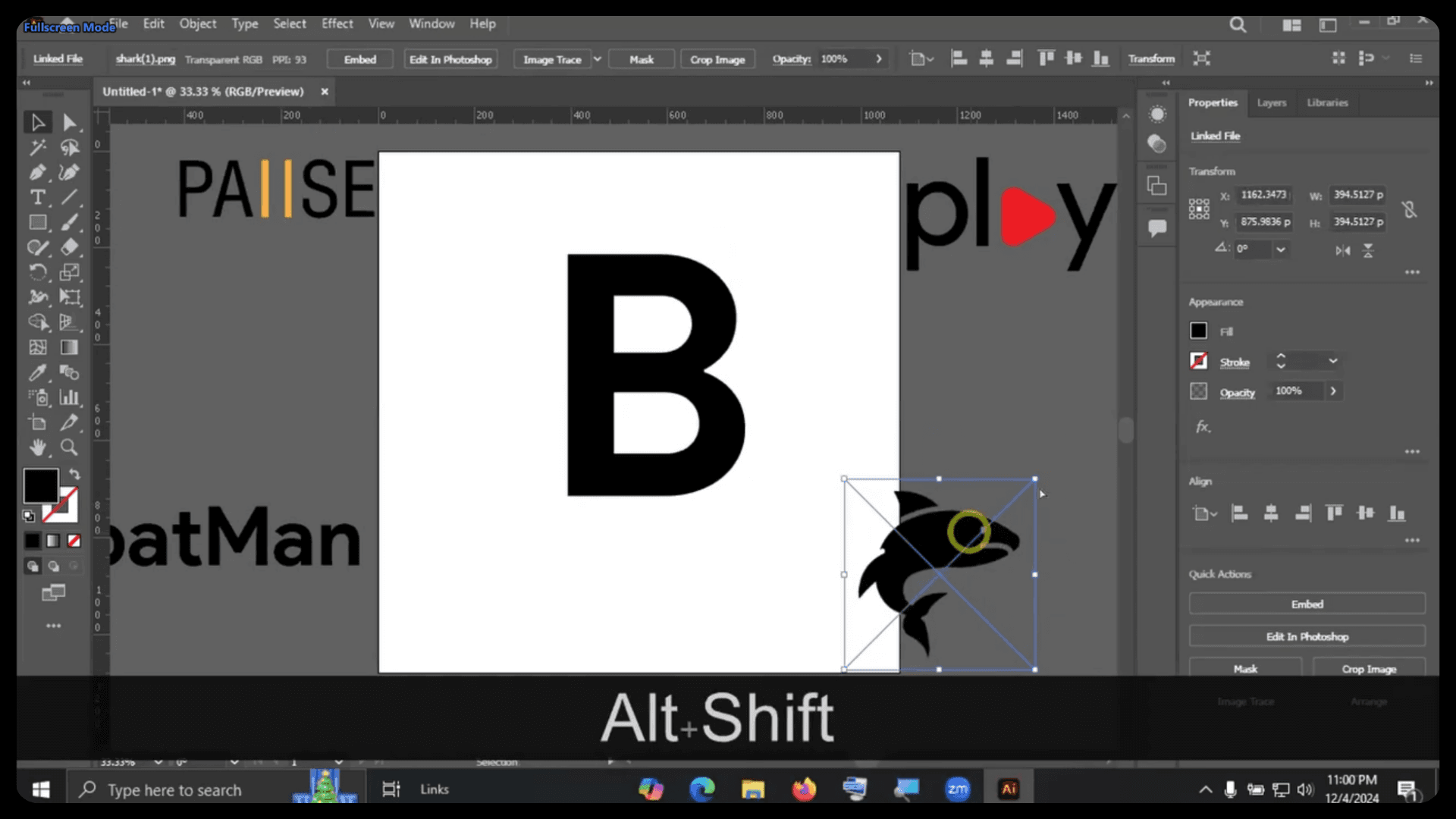This screenshot has height=819, width=1456.
Task: Select the Eraser tool
Action: point(69,247)
